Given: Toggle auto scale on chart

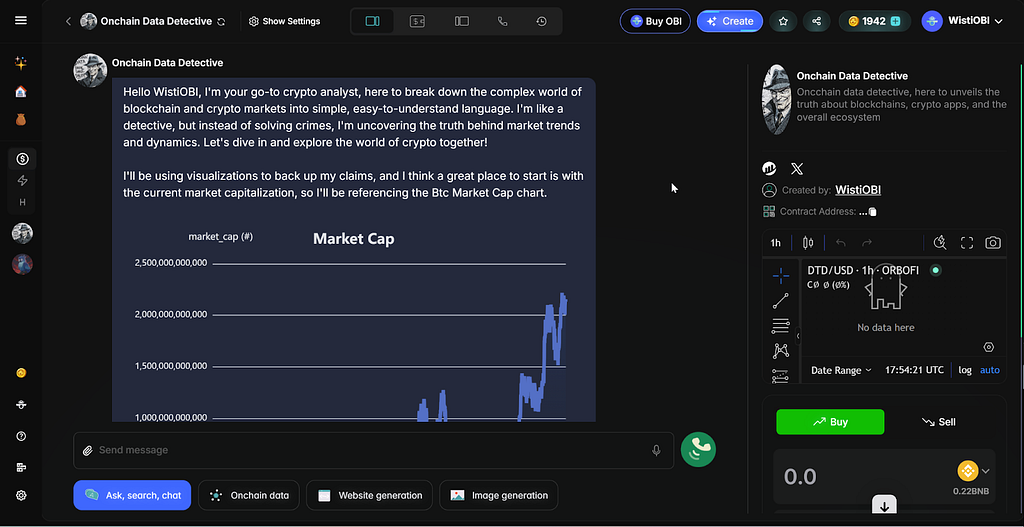Looking at the screenshot, I should tap(989, 370).
